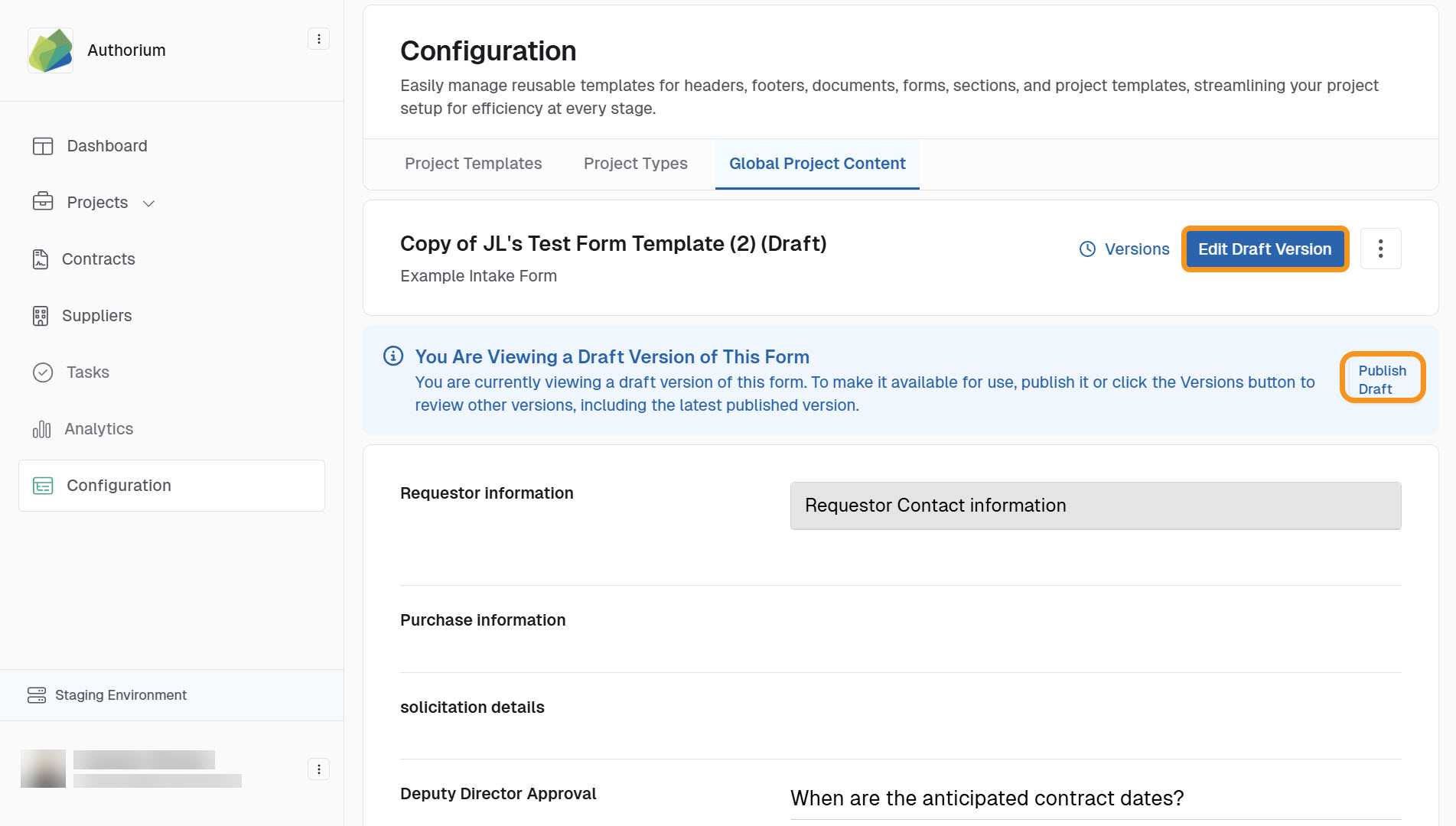
Task: Open the Project Types tab
Action: (x=635, y=163)
